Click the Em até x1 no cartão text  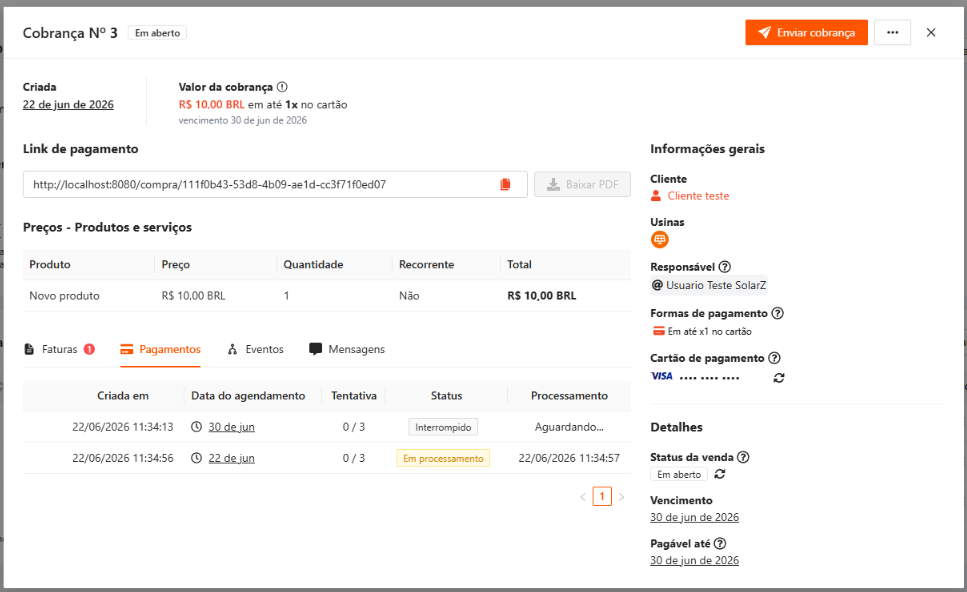coord(709,332)
